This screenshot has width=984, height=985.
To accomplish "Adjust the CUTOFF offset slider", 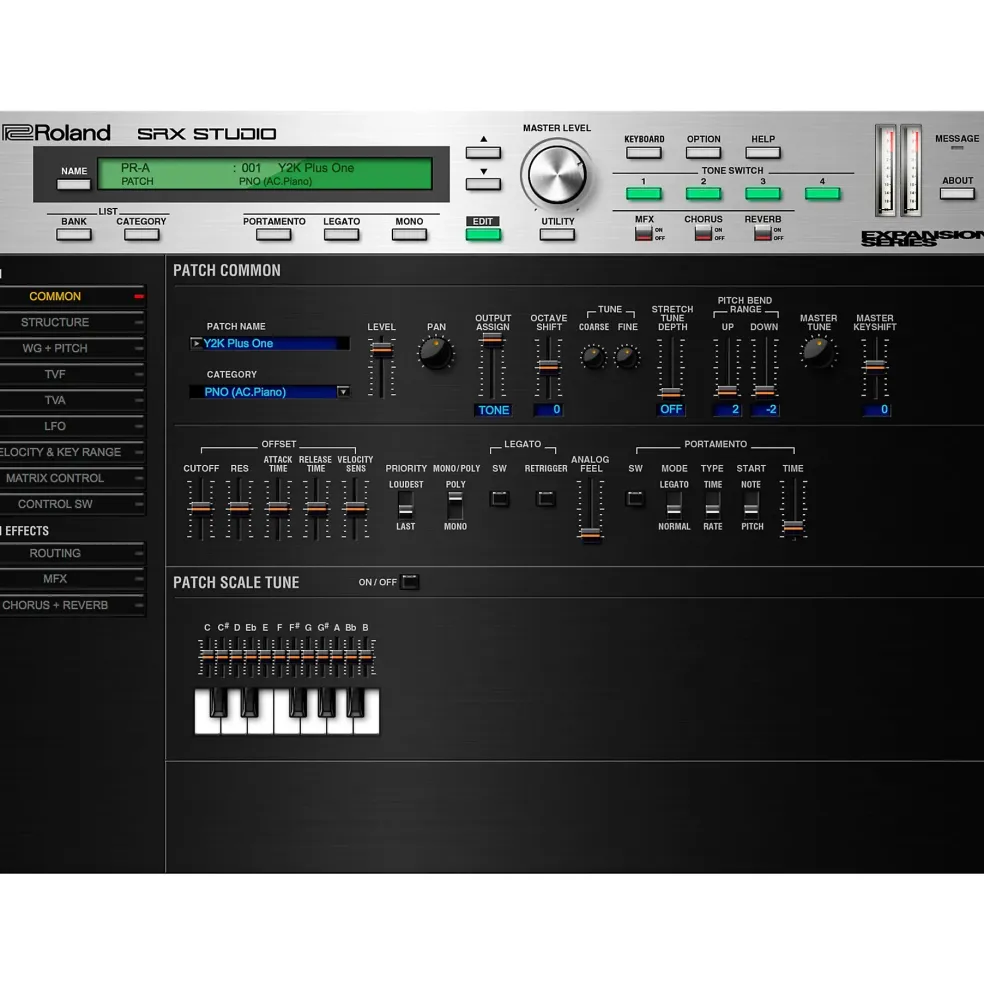I will (x=200, y=508).
